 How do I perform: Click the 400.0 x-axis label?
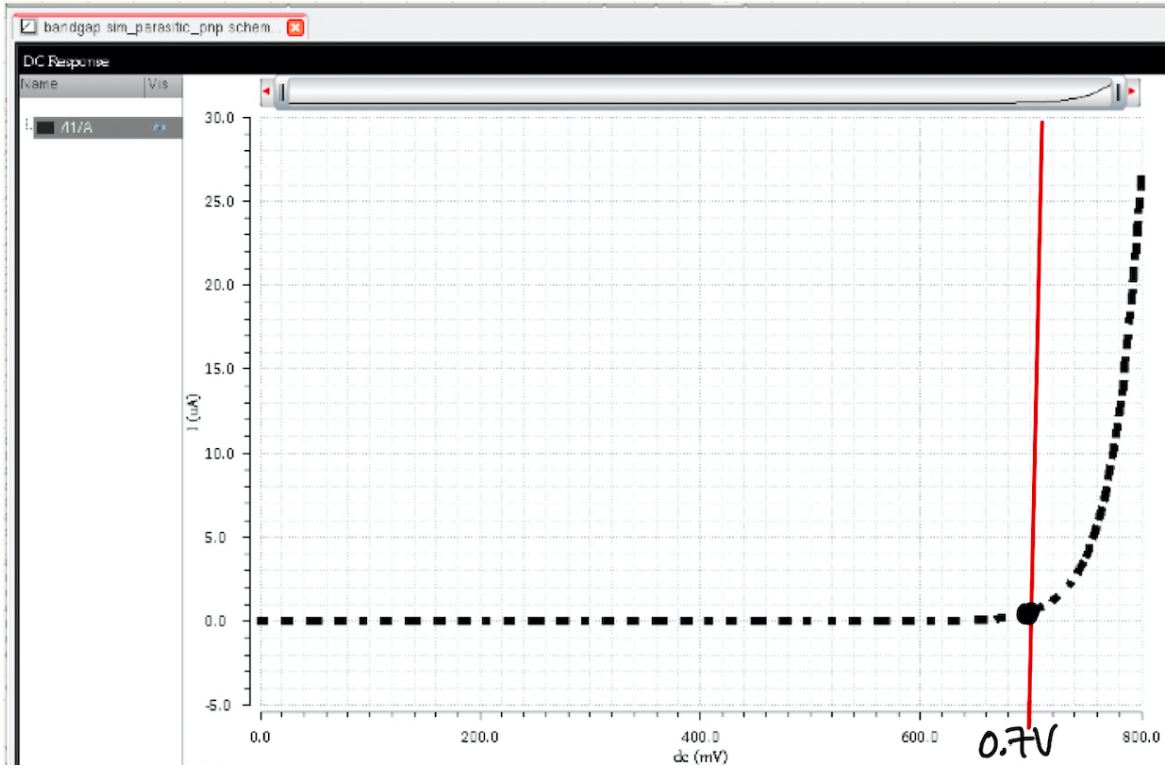click(x=700, y=737)
